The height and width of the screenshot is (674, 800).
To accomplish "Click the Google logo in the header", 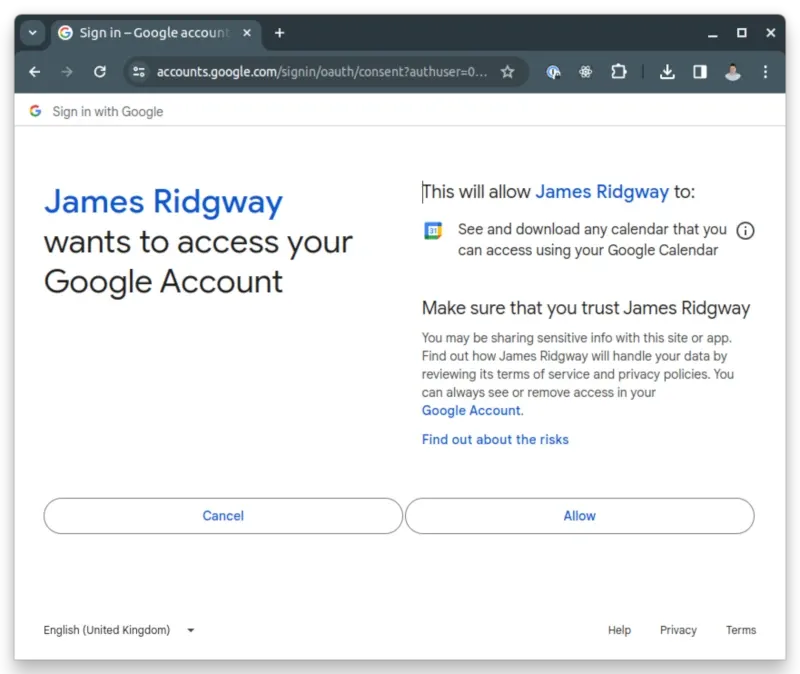I will click(35, 111).
